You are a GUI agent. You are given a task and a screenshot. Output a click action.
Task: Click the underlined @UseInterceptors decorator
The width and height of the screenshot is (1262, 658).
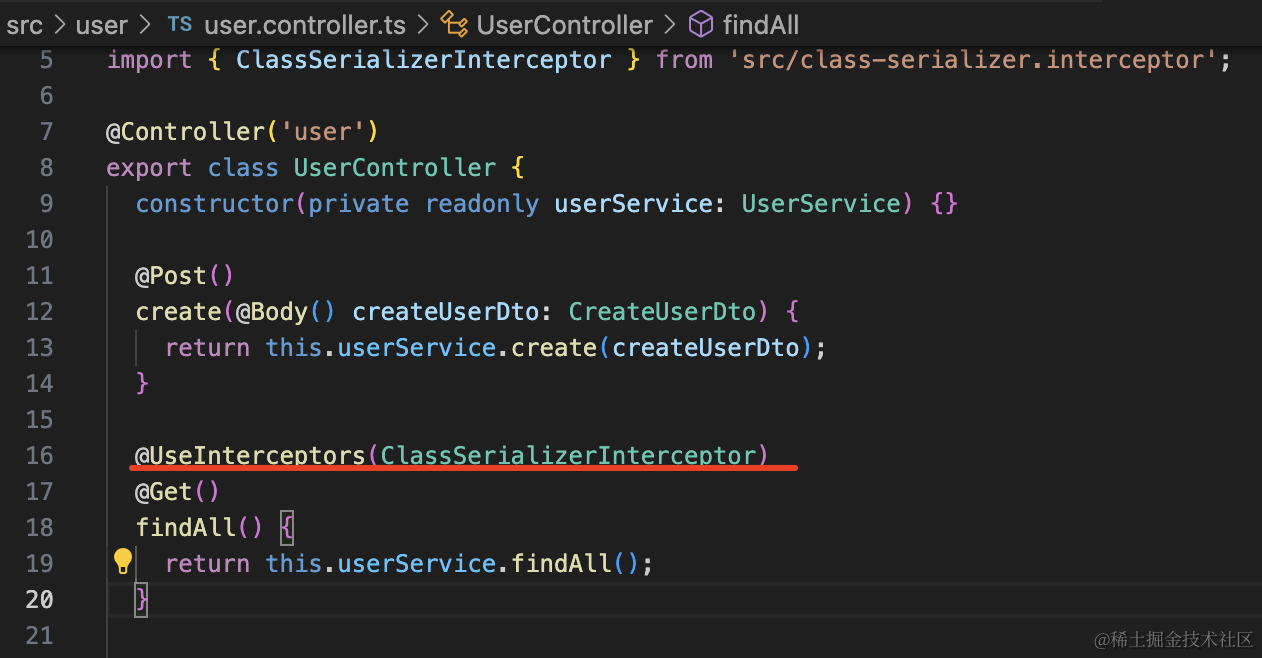(251, 456)
